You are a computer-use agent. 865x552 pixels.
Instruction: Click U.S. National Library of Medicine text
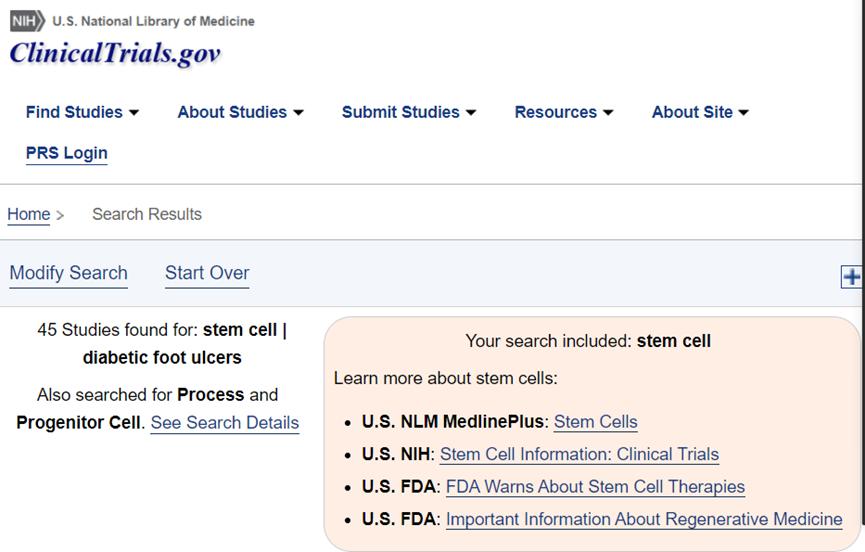pyautogui.click(x=153, y=21)
